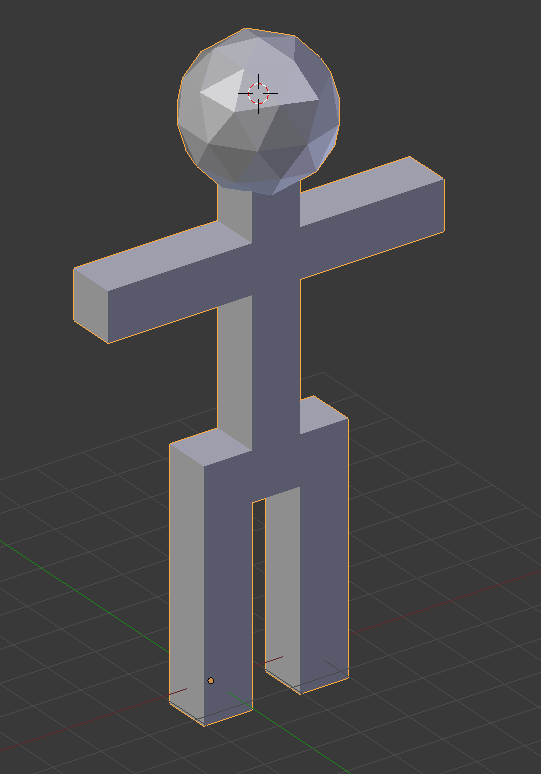Click the dark front face of right arm
This screenshot has width=541, height=774.
pyautogui.click(x=373, y=230)
